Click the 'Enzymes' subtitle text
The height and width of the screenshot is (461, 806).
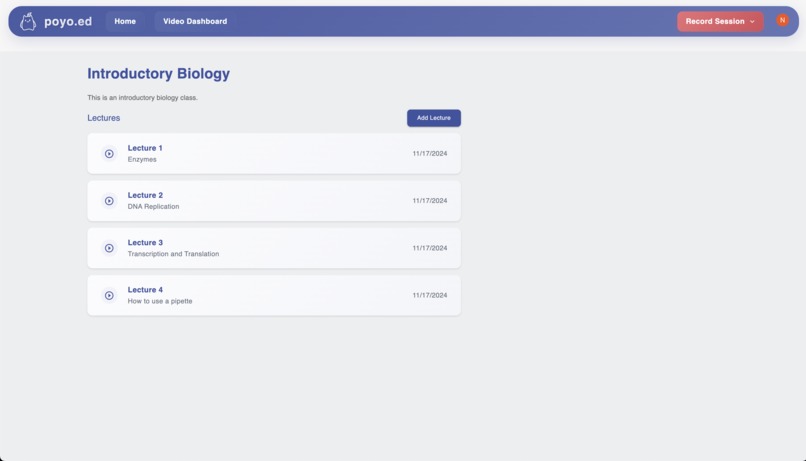[142, 159]
